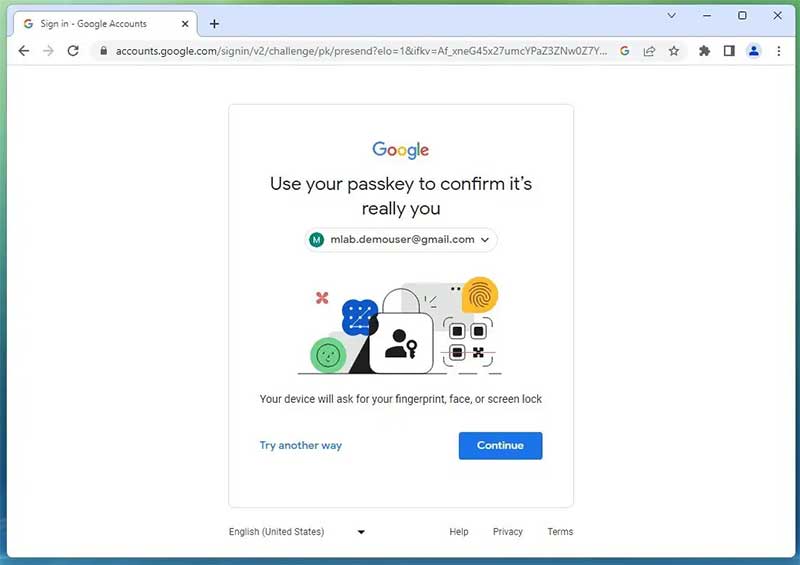
Task: Expand the mlab.demouser@gmail.com account chooser
Action: [x=401, y=239]
